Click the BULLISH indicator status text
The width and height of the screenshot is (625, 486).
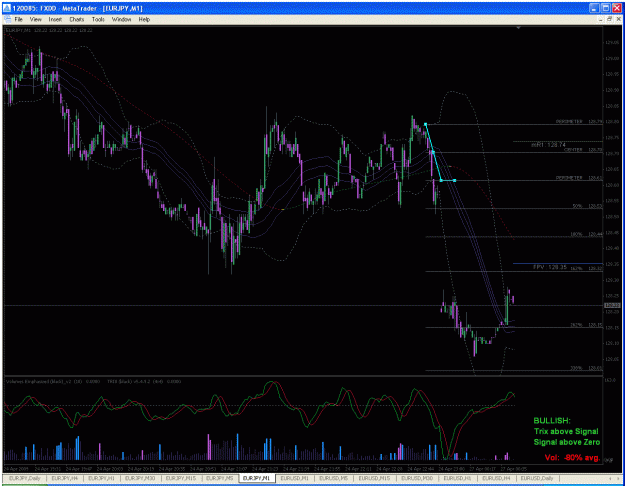click(x=552, y=421)
